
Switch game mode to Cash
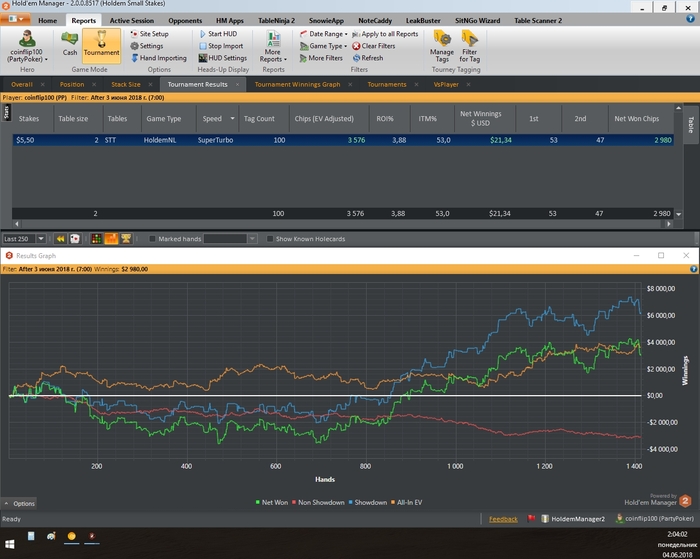[x=70, y=44]
